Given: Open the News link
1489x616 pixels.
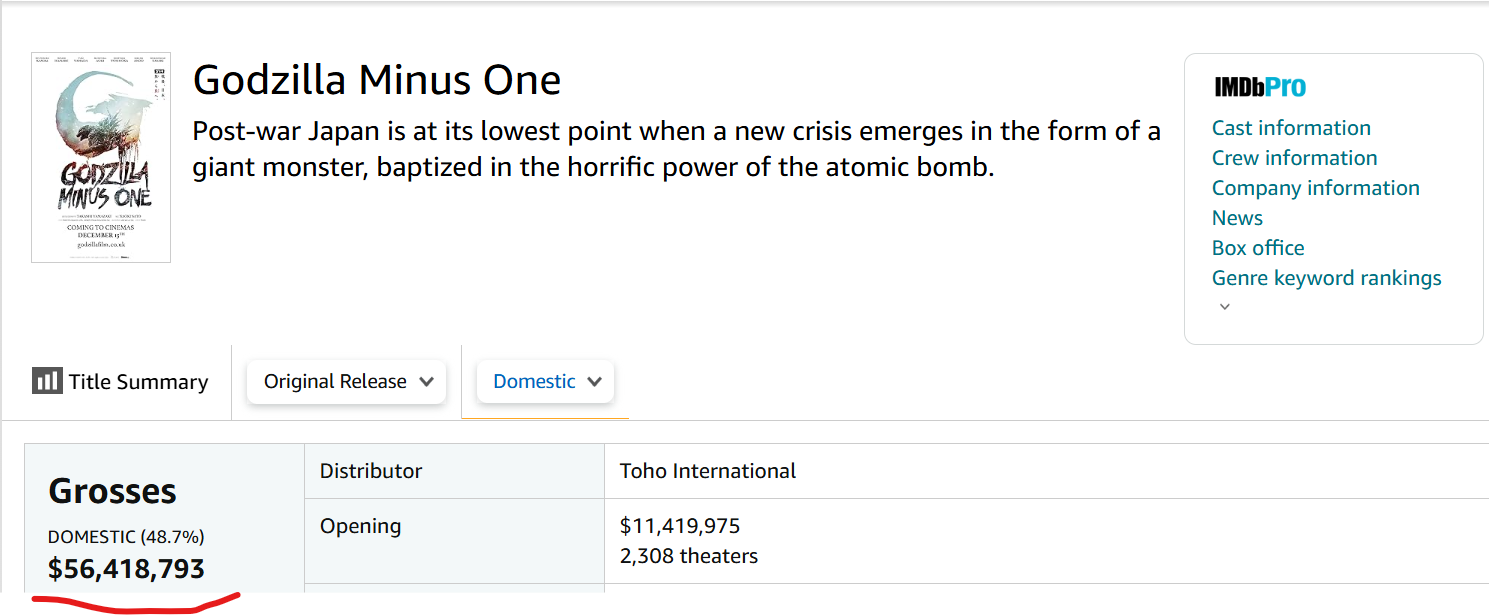Looking at the screenshot, I should (1237, 218).
